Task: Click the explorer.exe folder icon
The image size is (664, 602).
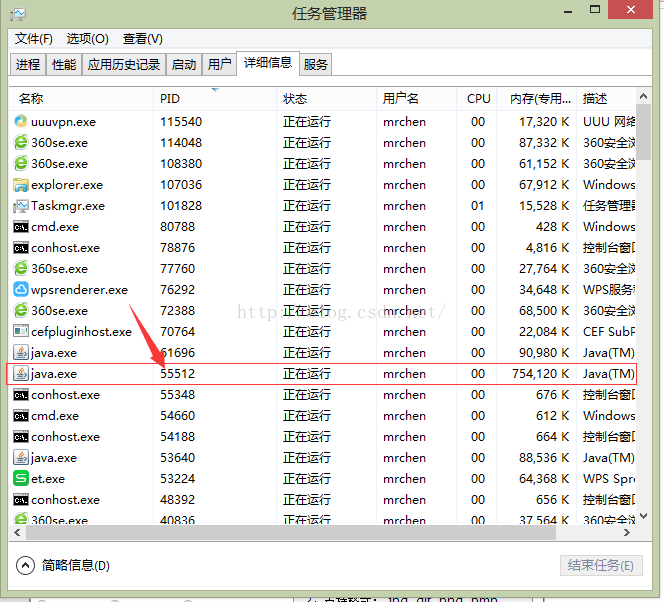Action: click(x=21, y=185)
